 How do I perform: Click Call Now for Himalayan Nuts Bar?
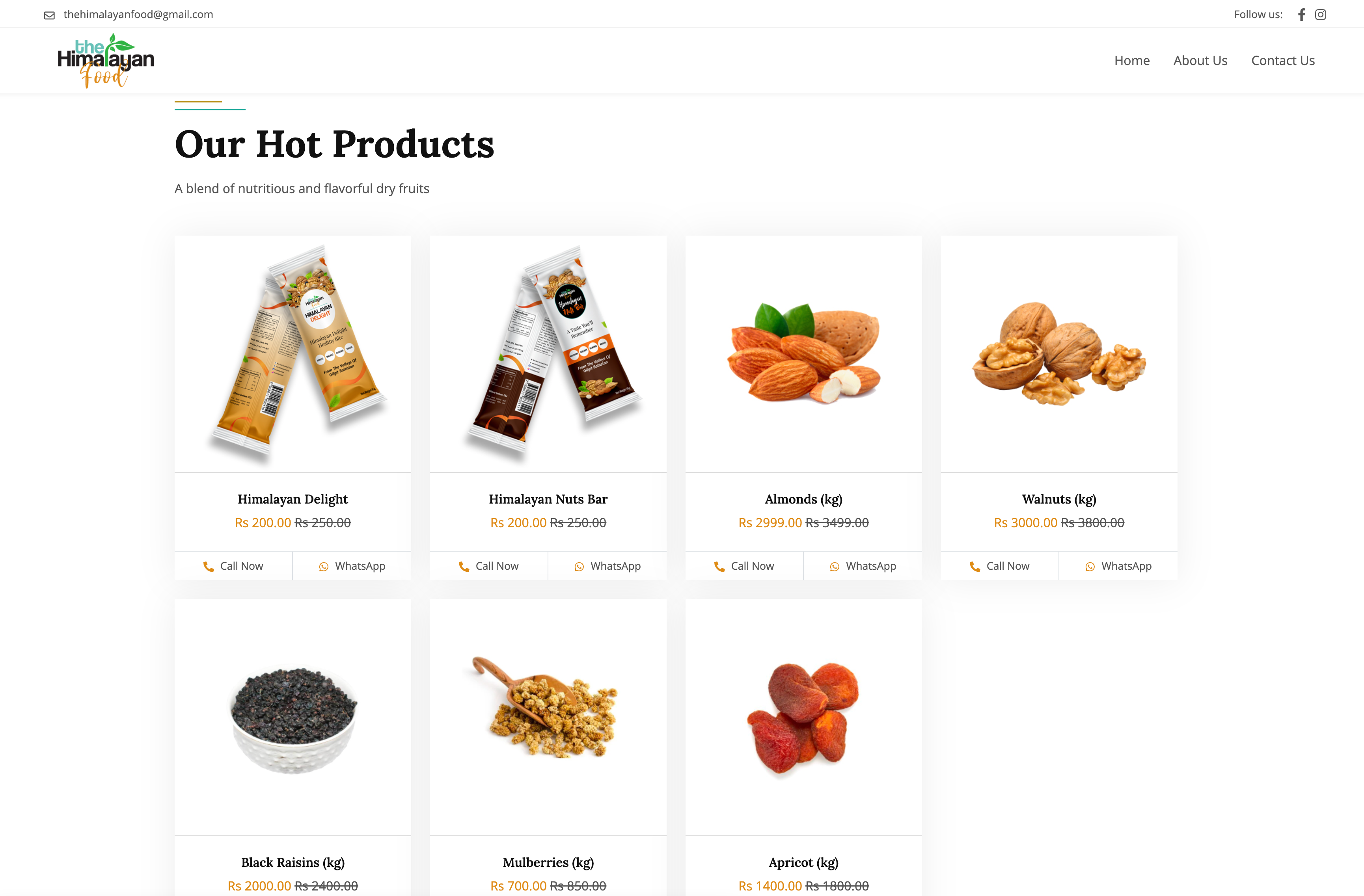pyautogui.click(x=489, y=566)
